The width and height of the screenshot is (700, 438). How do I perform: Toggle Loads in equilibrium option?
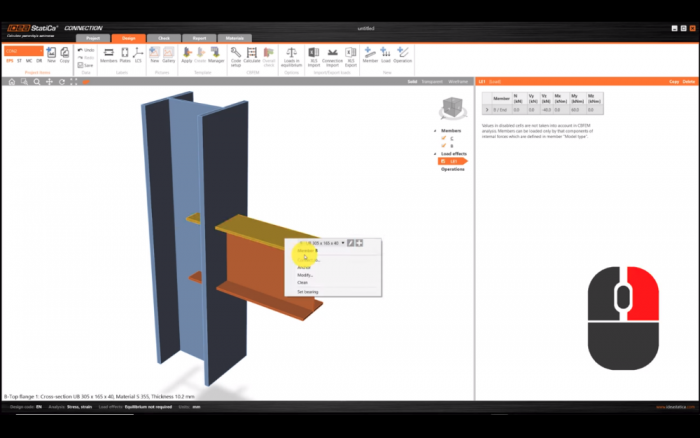pos(292,57)
